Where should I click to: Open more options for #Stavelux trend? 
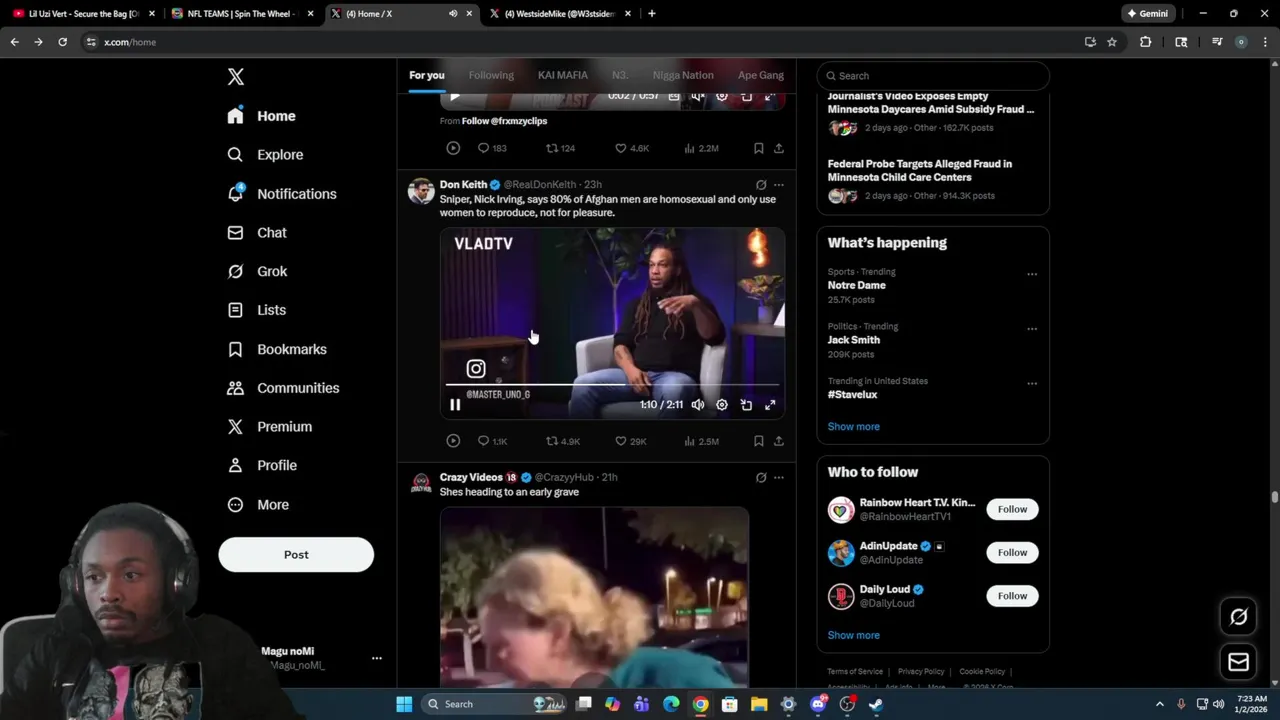(1032, 384)
